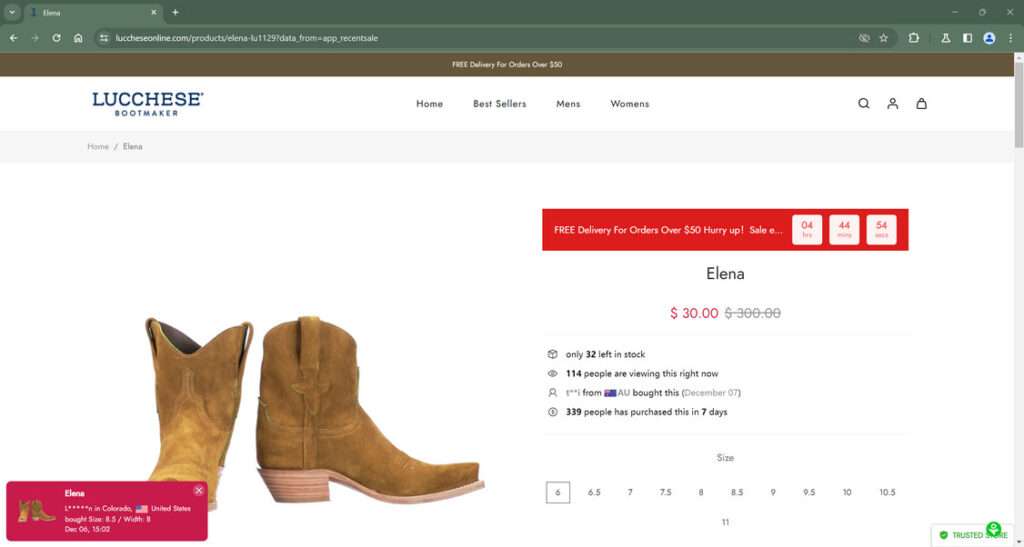
Task: Click the boot thumbnail in popup
Action: click(36, 511)
